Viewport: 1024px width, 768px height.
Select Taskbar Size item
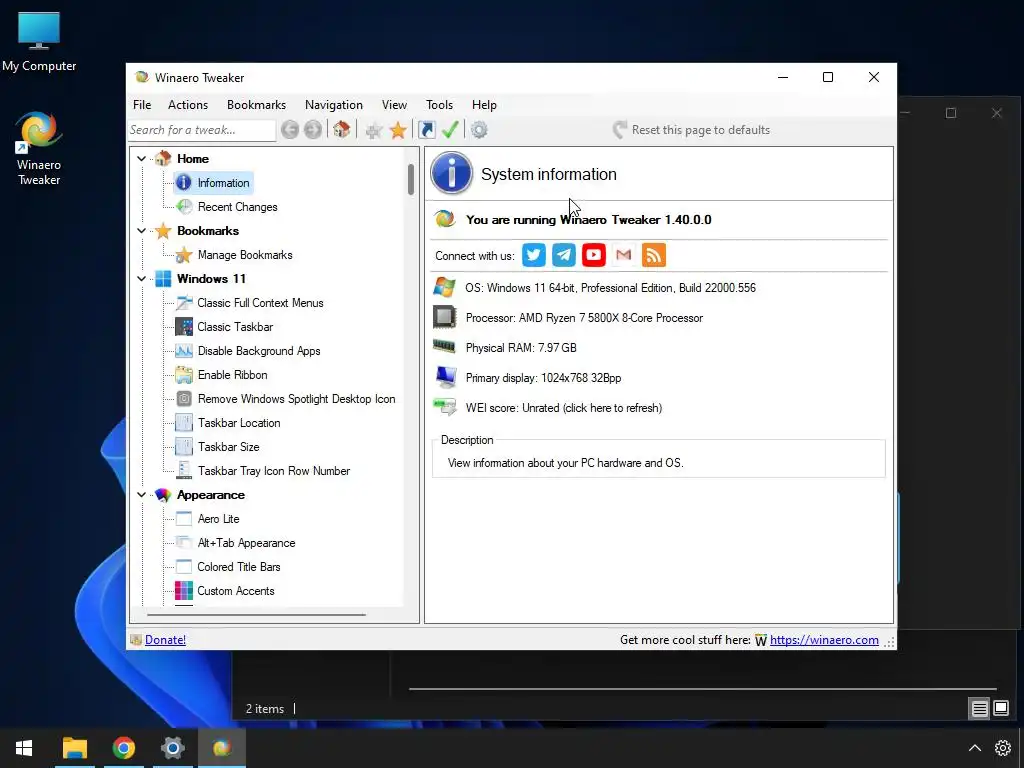229,447
